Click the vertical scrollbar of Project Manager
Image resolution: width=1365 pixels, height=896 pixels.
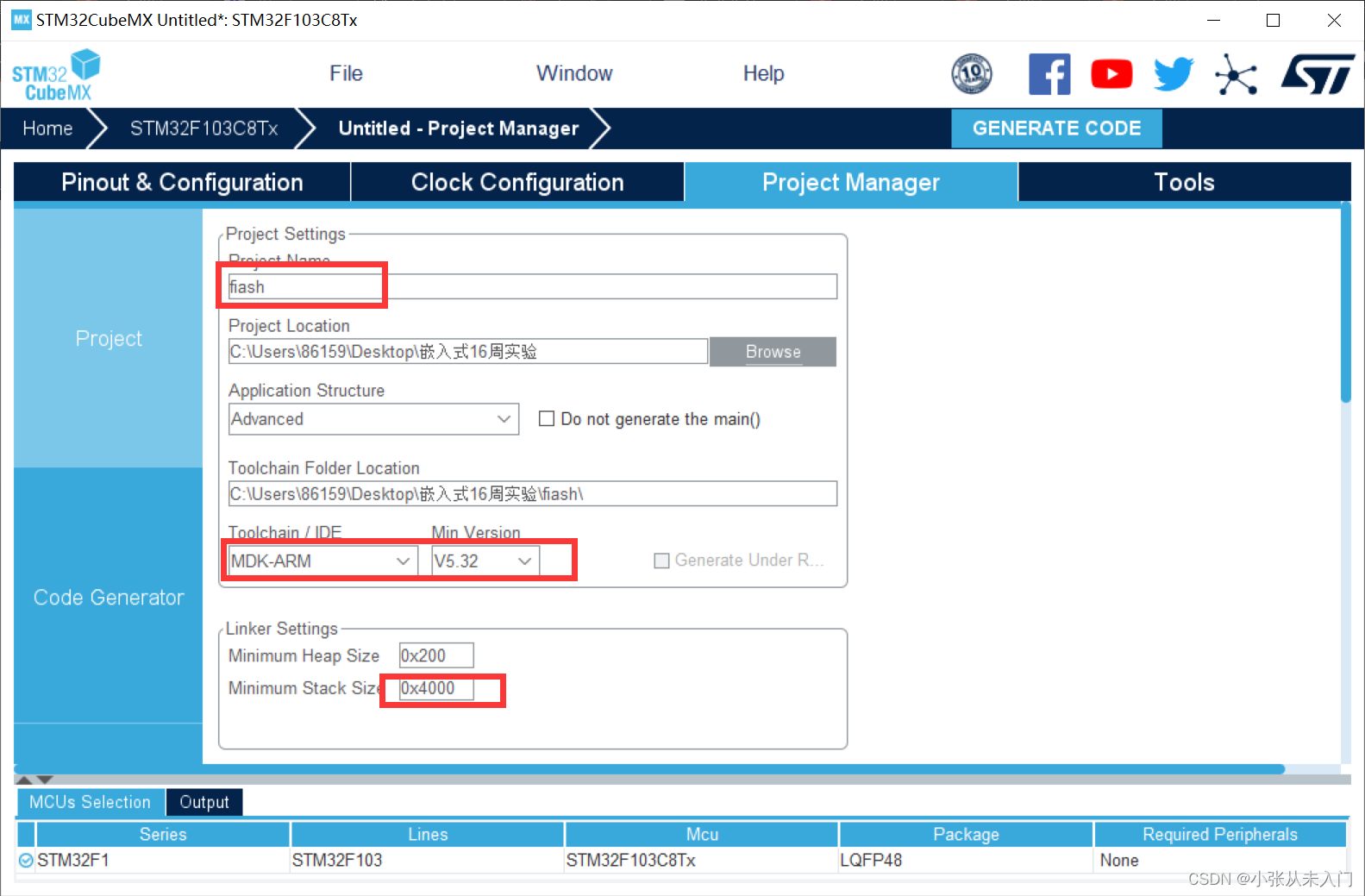pyautogui.click(x=1346, y=302)
